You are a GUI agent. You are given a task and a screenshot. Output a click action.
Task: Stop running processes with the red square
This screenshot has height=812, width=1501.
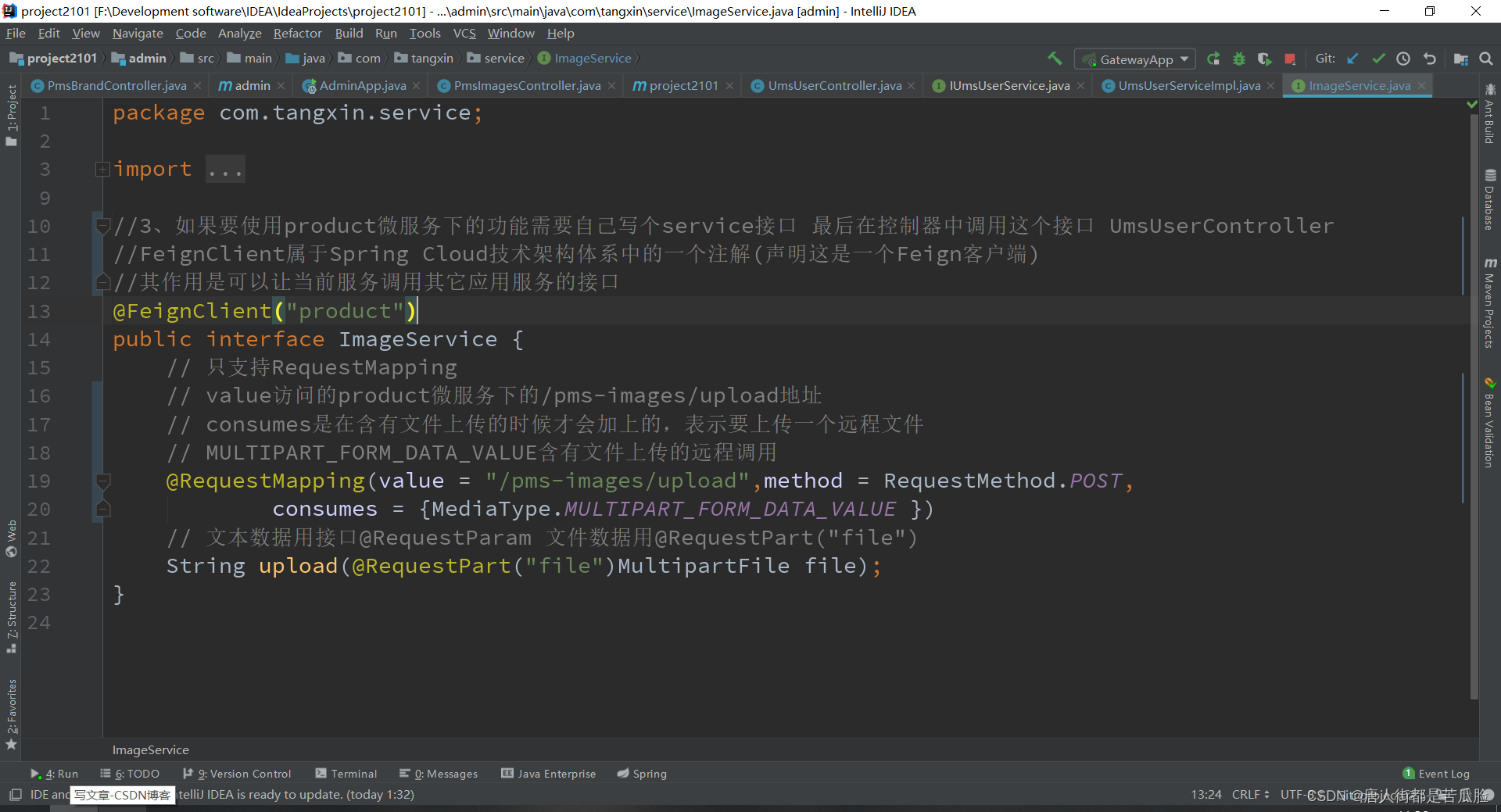coord(1290,59)
